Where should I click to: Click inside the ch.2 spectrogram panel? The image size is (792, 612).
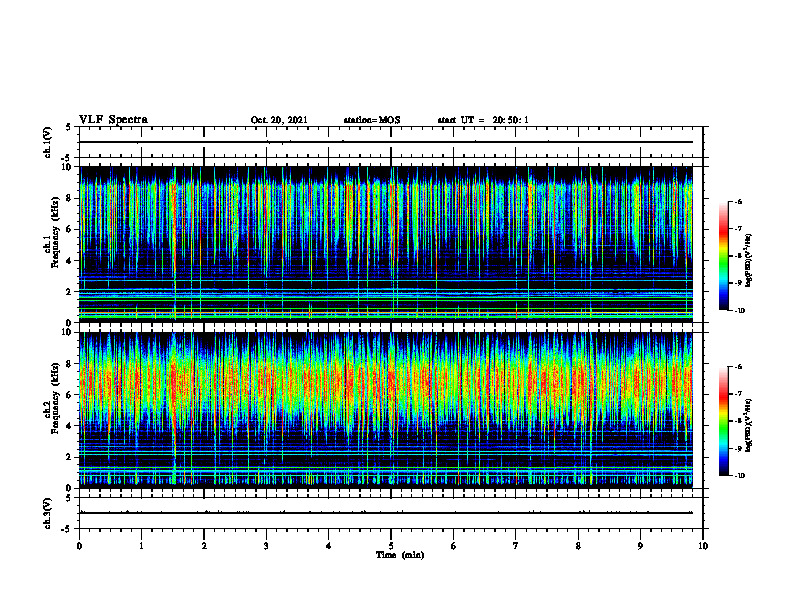coord(386,410)
